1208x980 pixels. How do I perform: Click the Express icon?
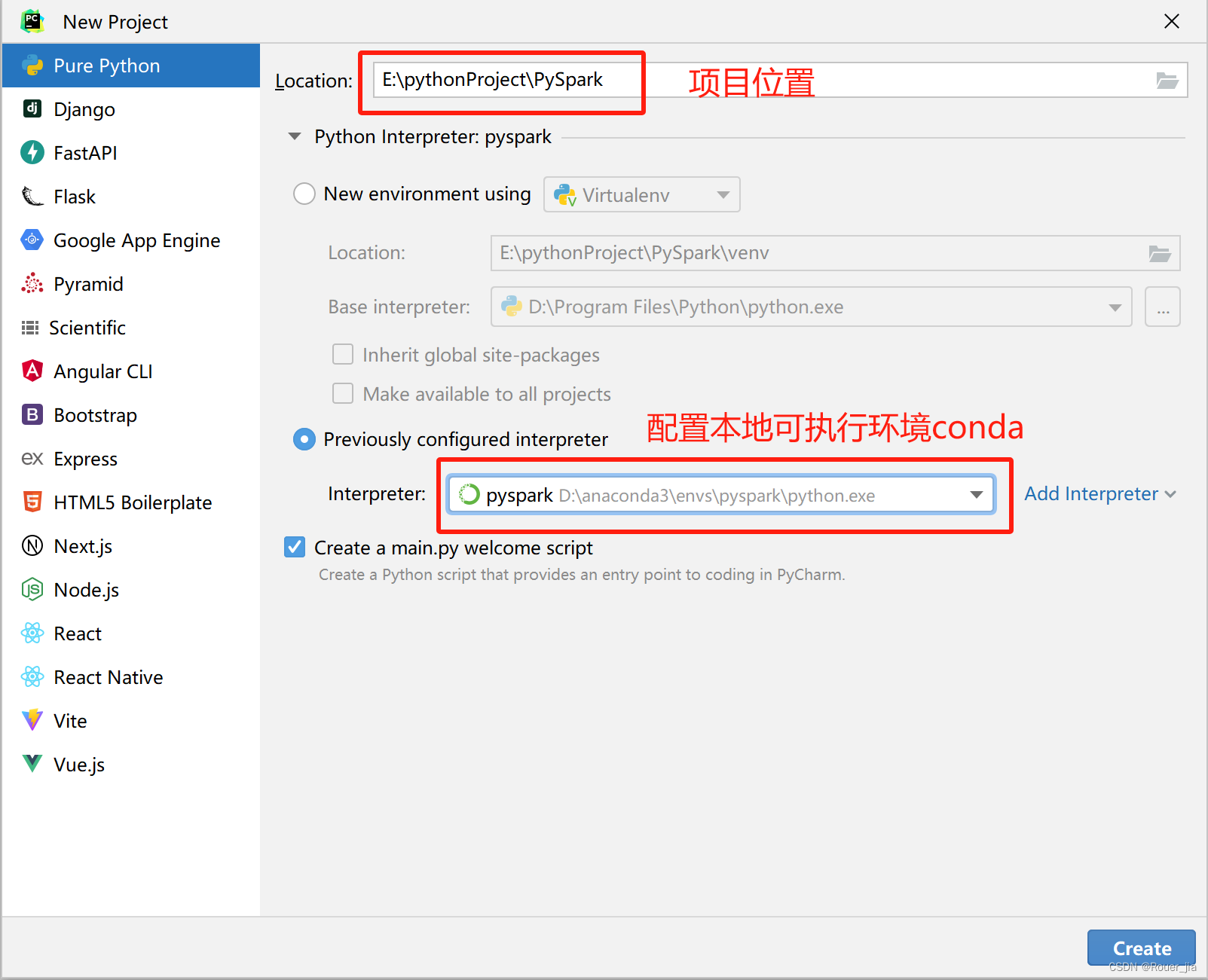tap(32, 458)
